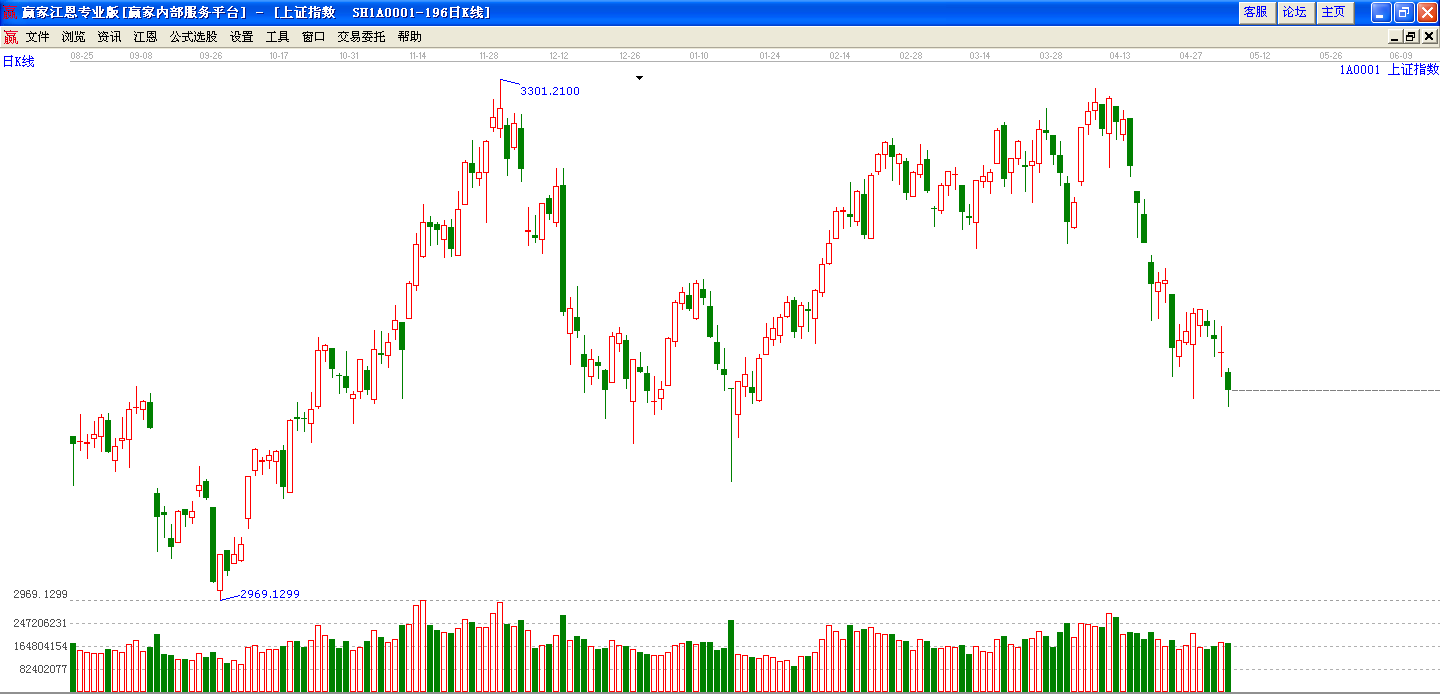Click the 3301.2100 high price label
This screenshot has height=697, width=1440.
coord(550,91)
